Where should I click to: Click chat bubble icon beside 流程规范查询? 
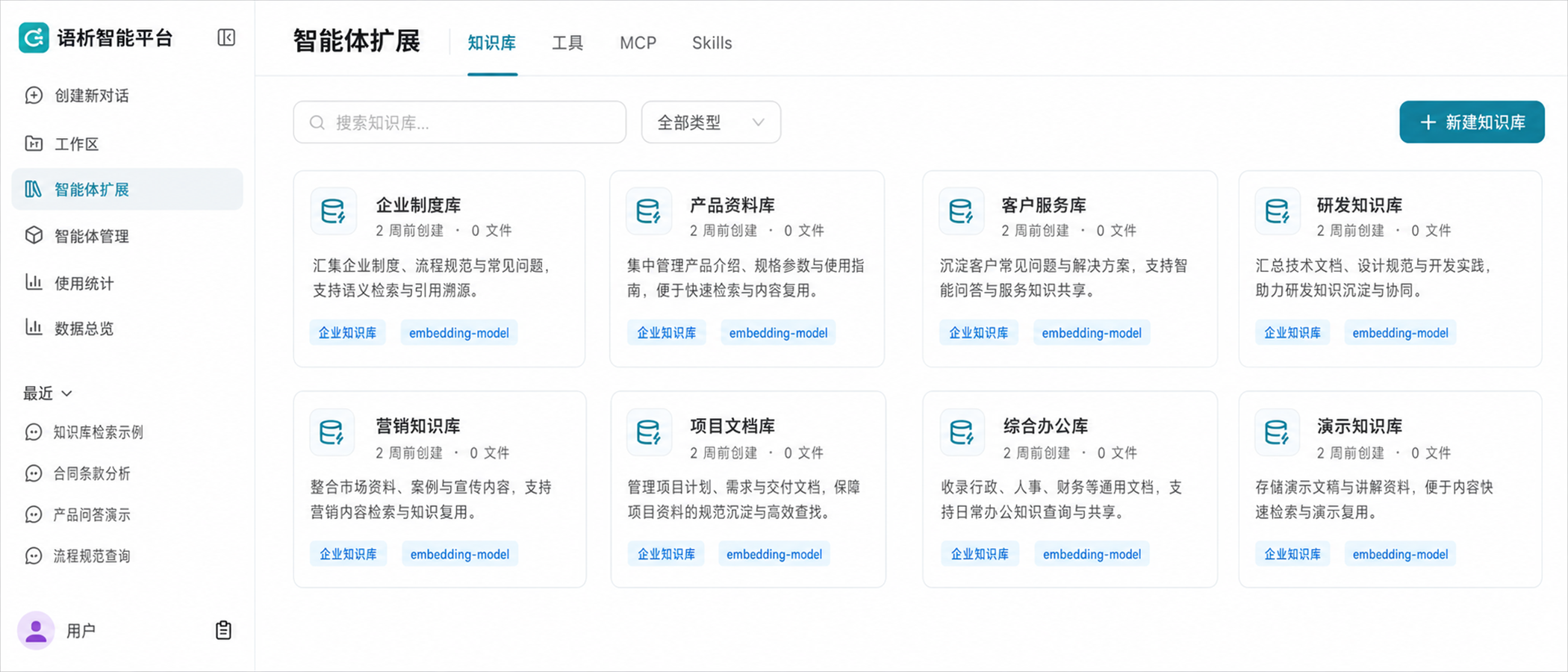click(34, 556)
